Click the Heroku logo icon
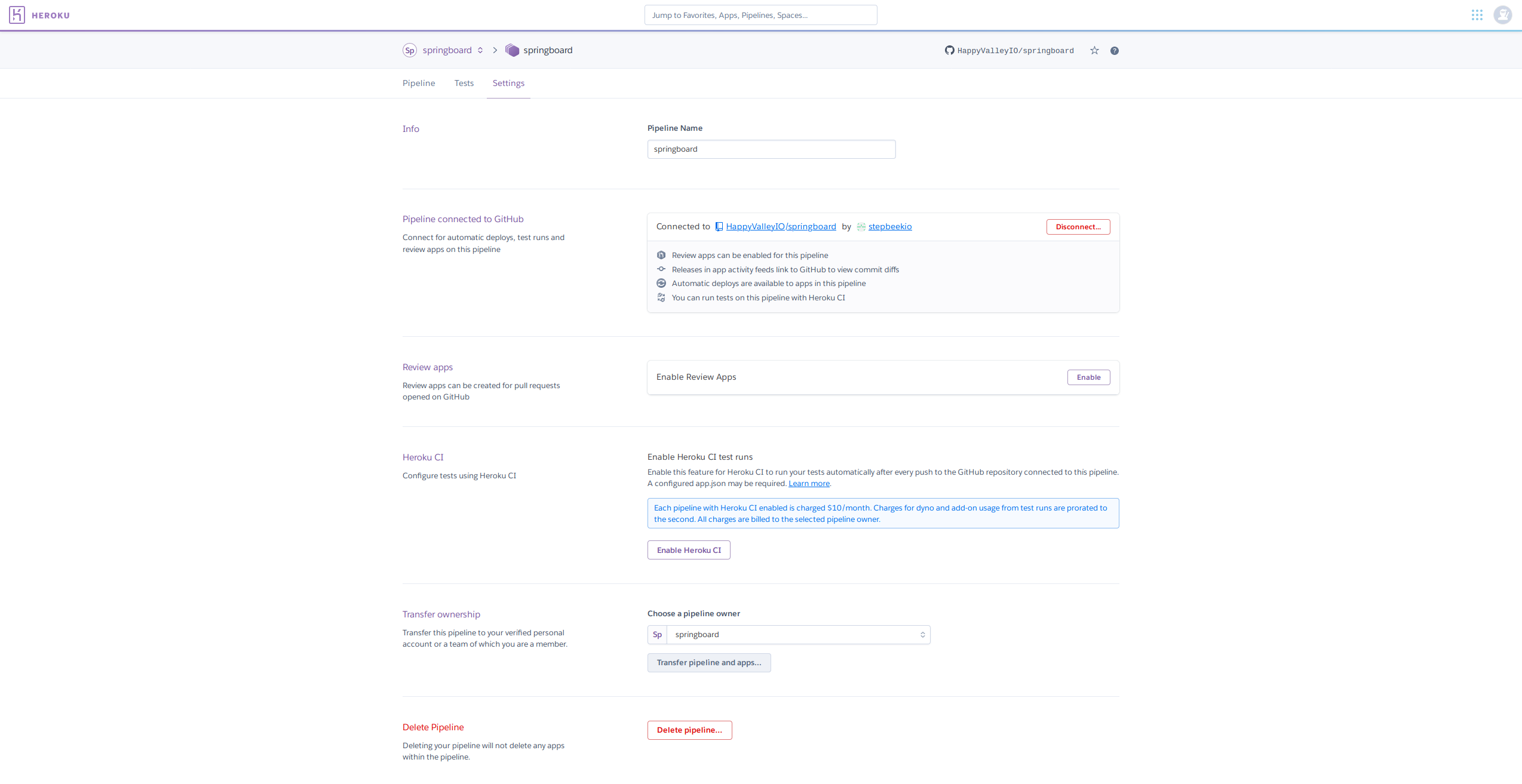Image resolution: width=1522 pixels, height=784 pixels. coord(17,15)
